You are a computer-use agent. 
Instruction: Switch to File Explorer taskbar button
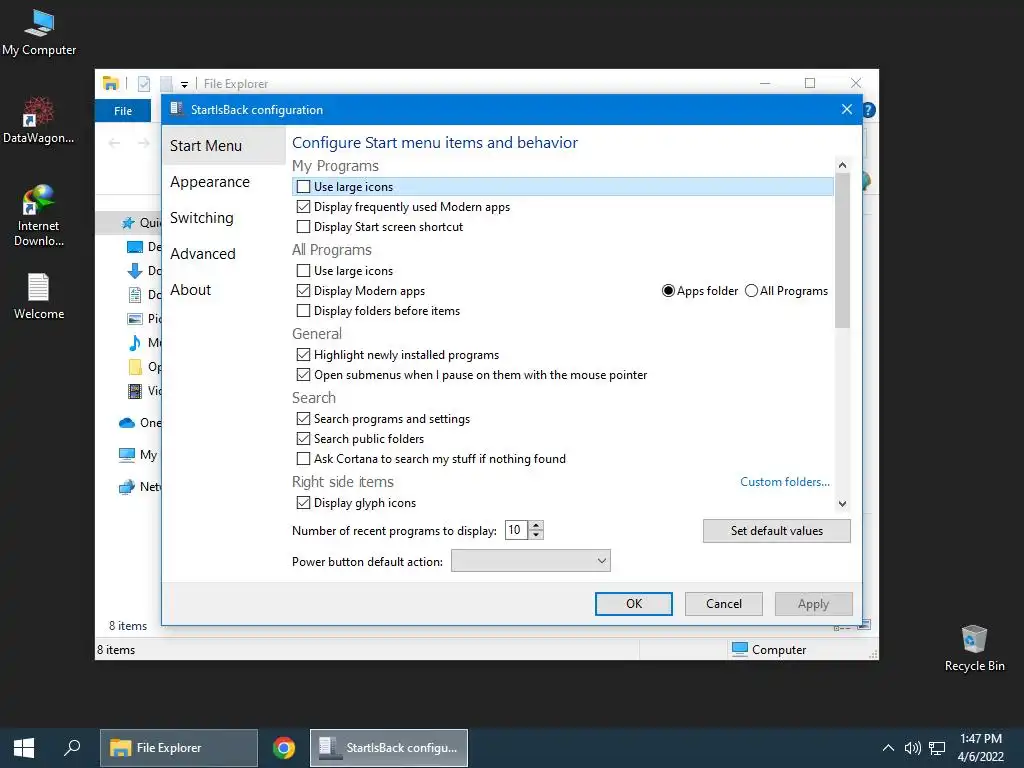pos(179,748)
